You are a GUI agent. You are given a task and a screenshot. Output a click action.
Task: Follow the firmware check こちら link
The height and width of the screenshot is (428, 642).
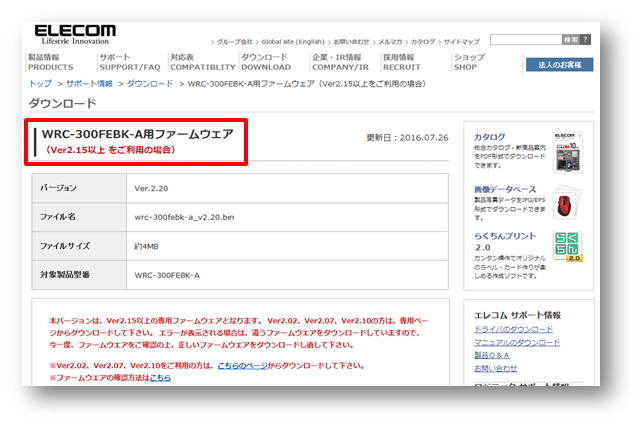click(x=160, y=378)
